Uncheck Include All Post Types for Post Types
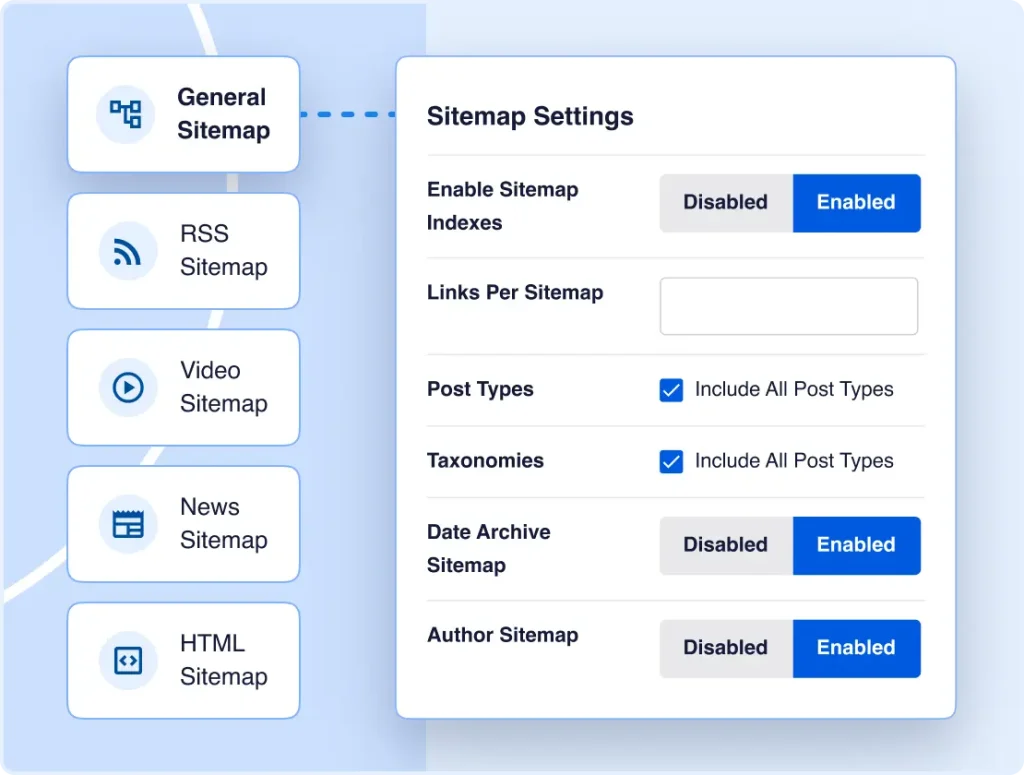 [670, 390]
